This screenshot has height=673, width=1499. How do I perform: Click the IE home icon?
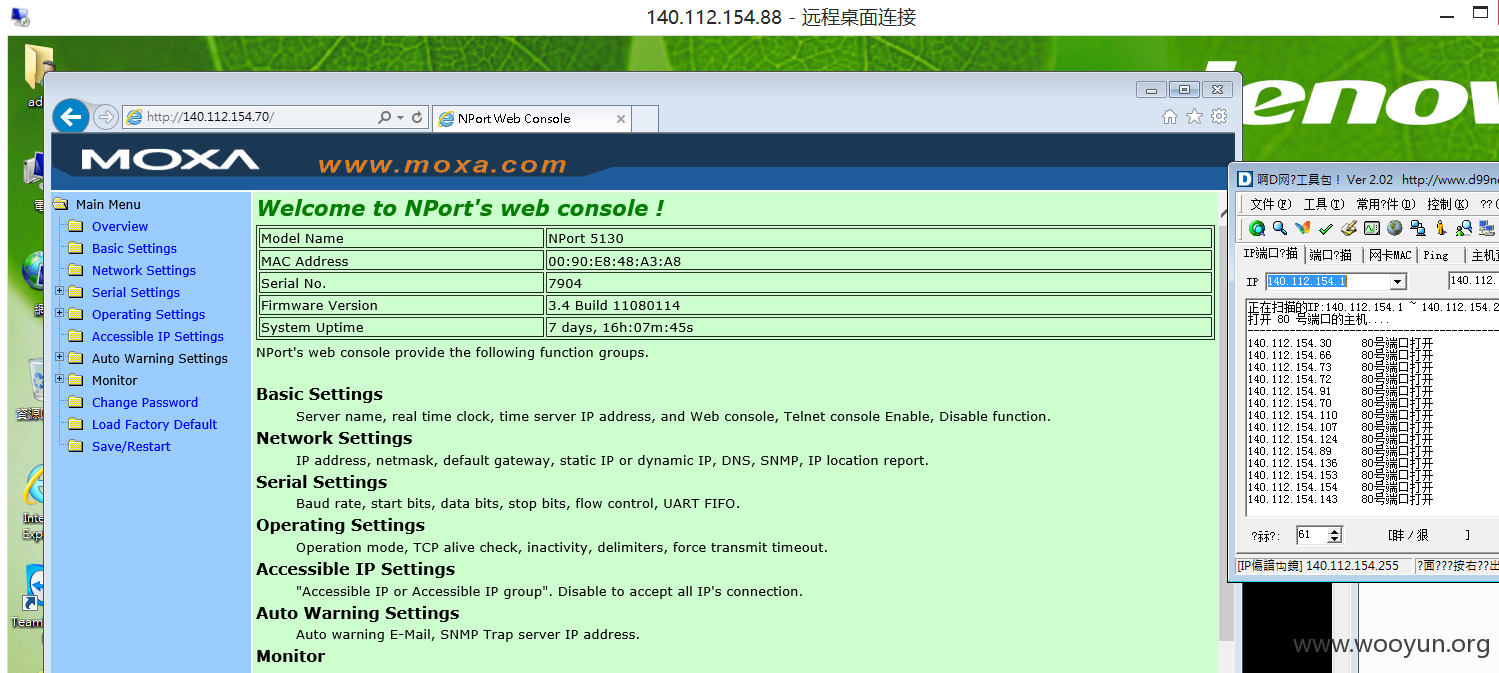click(x=1169, y=117)
